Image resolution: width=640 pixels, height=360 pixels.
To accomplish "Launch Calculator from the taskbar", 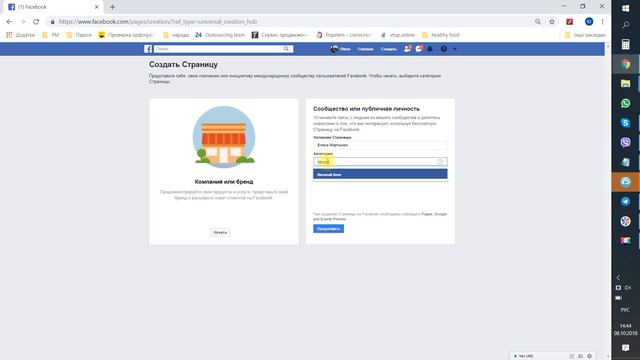I will tap(625, 44).
